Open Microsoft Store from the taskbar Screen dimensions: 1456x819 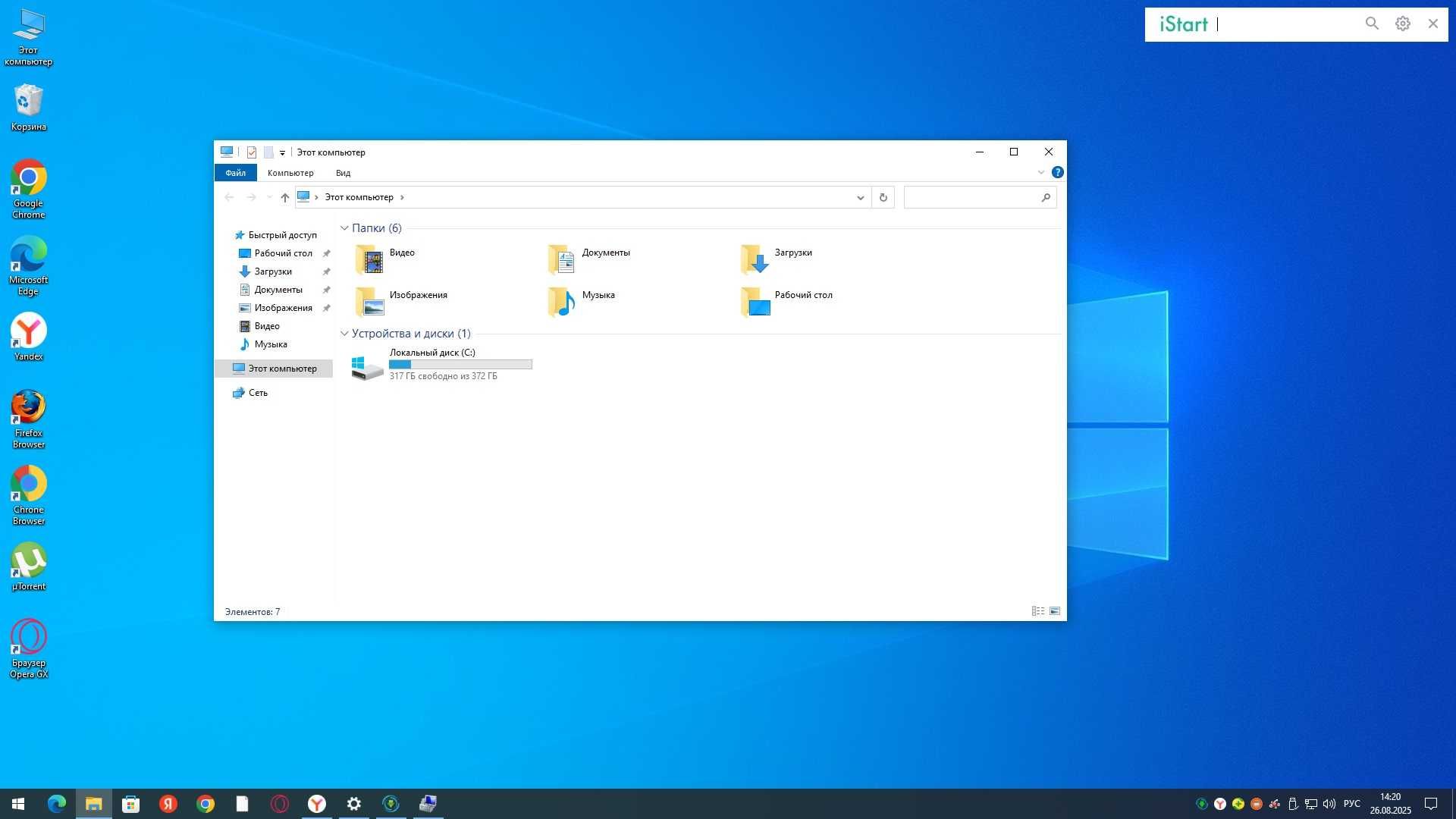[130, 804]
